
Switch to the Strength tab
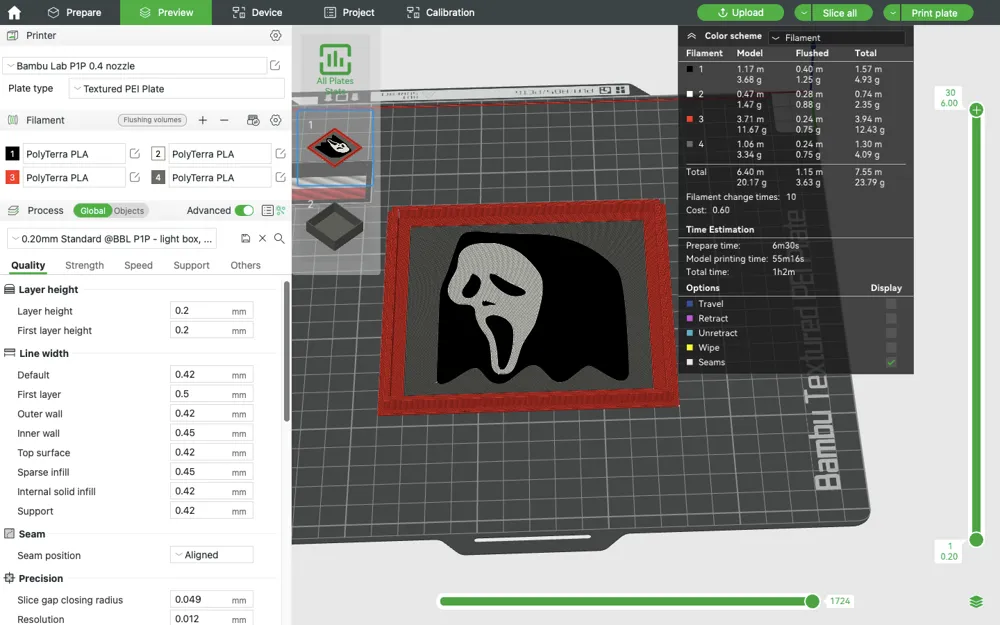[x=84, y=266]
